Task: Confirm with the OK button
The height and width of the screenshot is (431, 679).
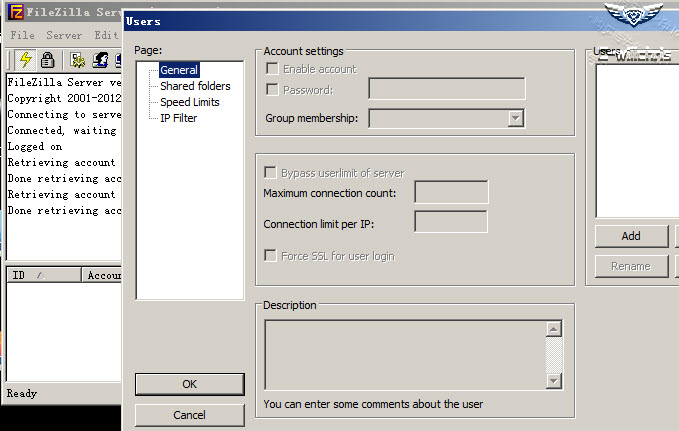Action: 190,384
